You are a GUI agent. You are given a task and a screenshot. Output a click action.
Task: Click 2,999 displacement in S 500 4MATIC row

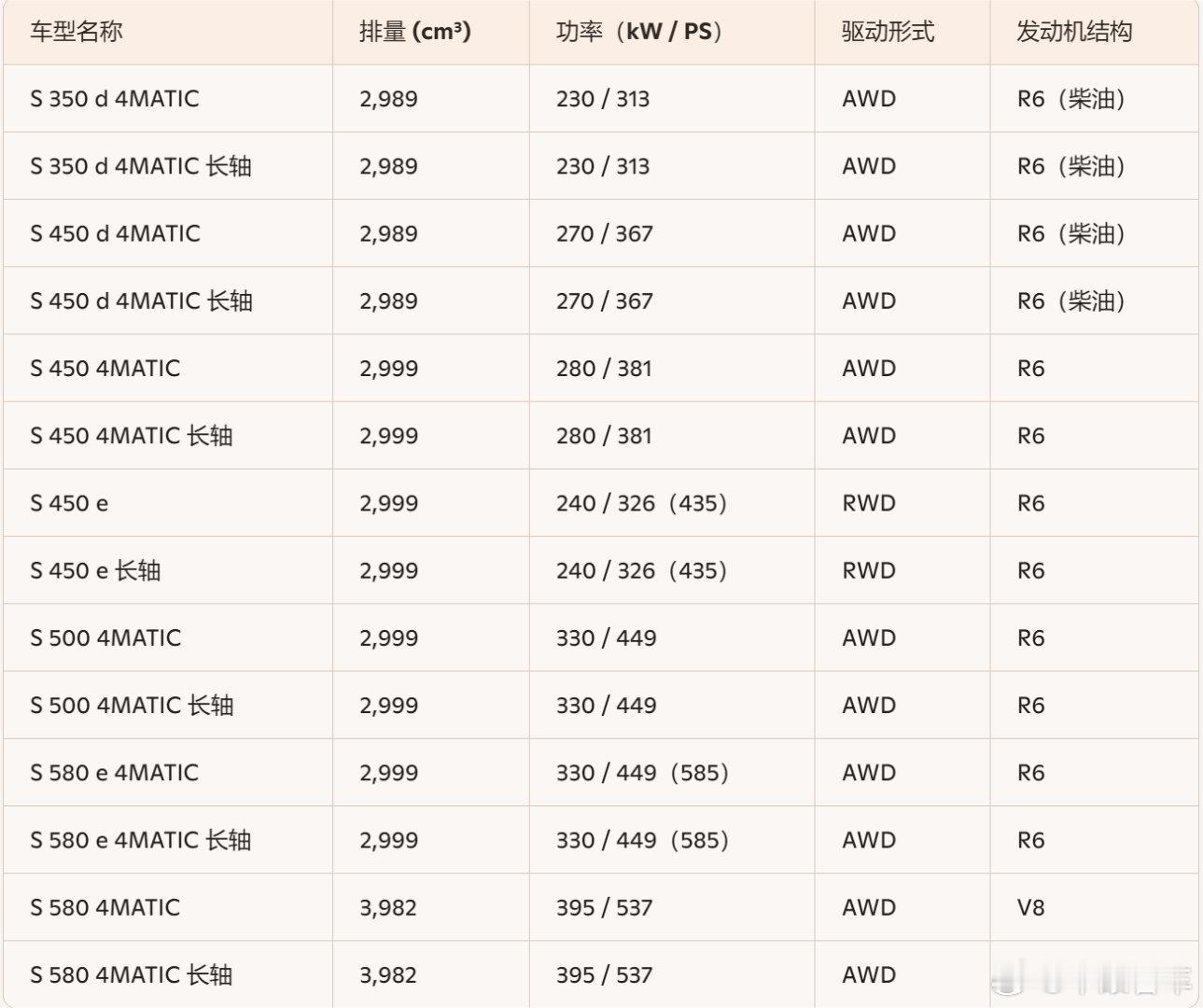point(388,637)
